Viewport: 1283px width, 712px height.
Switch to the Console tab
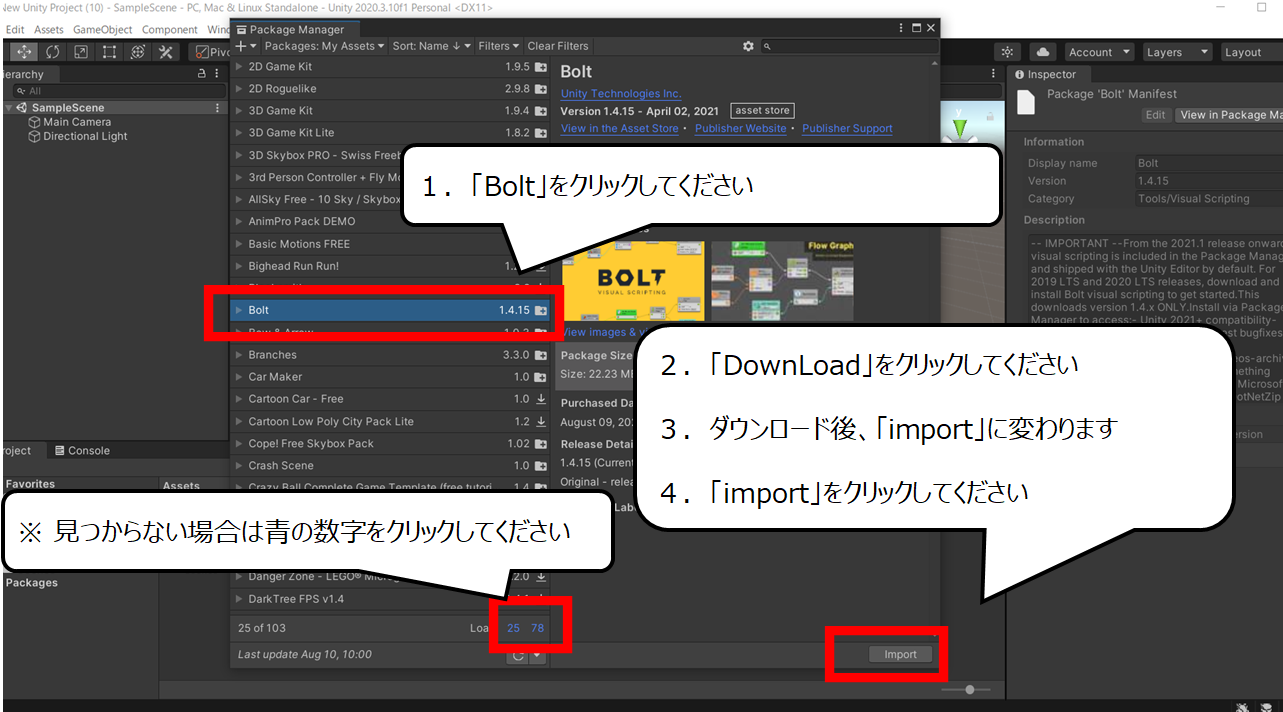81,451
